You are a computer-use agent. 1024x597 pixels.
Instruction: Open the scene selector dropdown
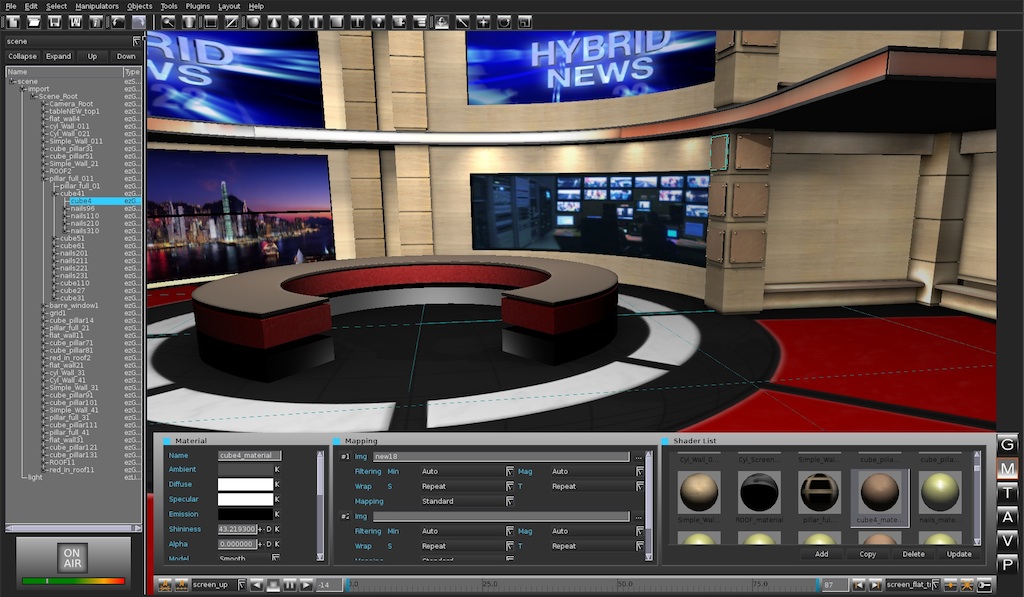pyautogui.click(x=137, y=41)
